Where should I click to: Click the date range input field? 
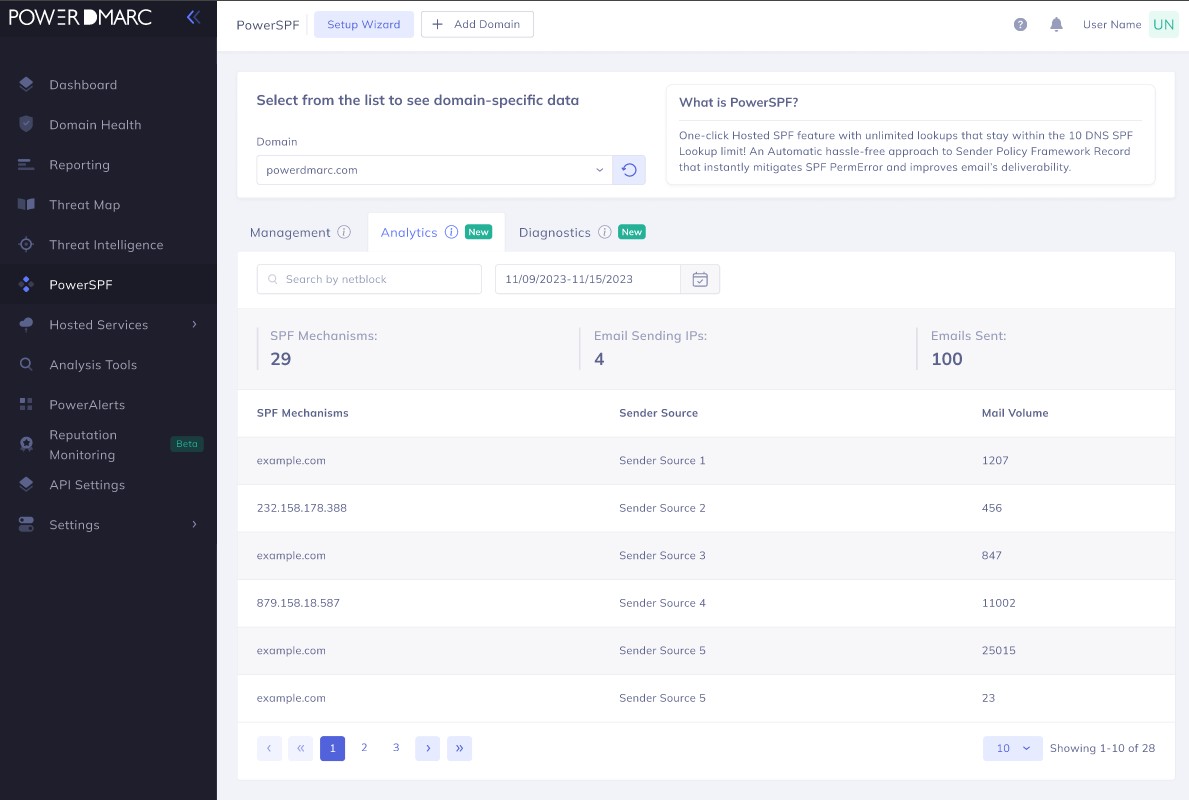click(x=588, y=279)
